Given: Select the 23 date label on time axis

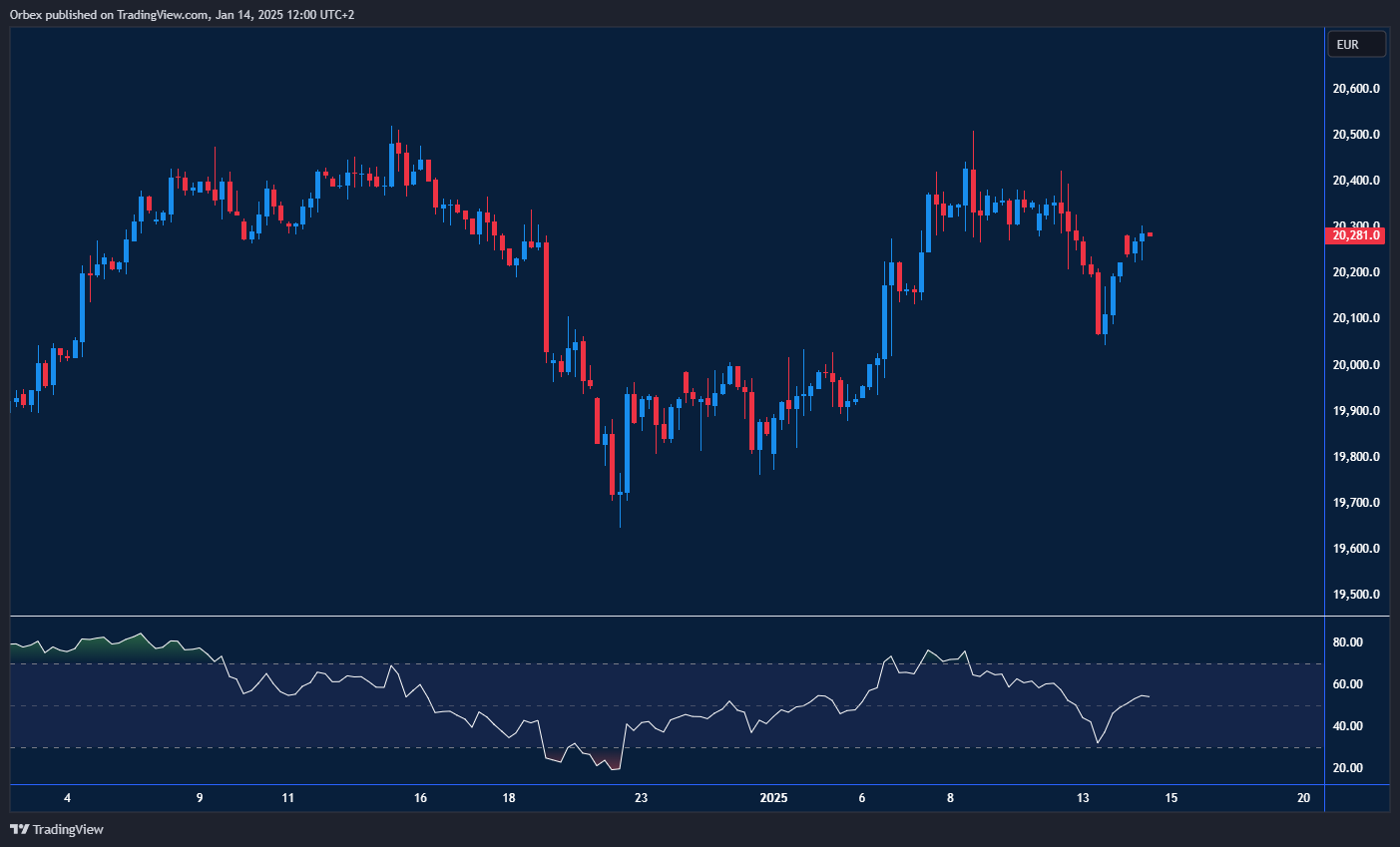Looking at the screenshot, I should pyautogui.click(x=641, y=798).
